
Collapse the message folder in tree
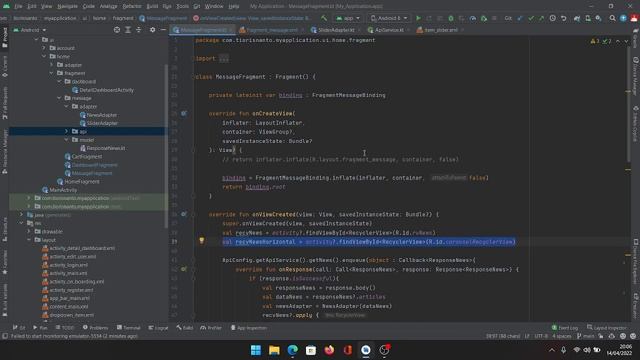[59, 98]
